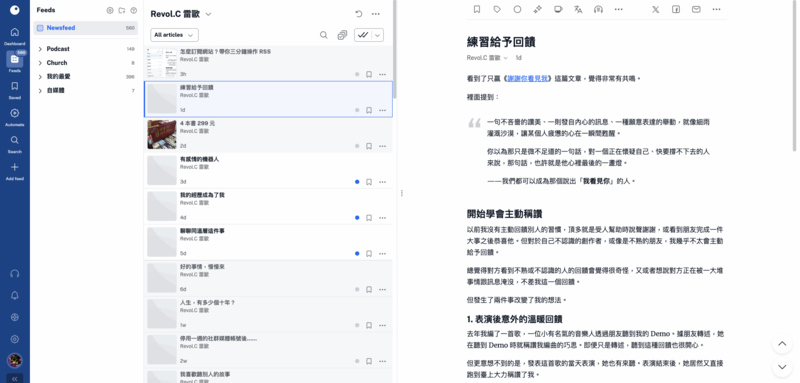Open the more options menu for the feed header
Viewport: 800px width, 383px height.
376,14
